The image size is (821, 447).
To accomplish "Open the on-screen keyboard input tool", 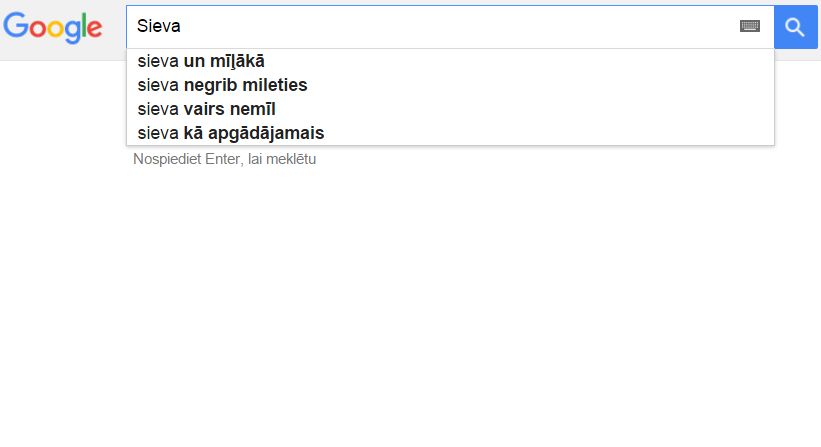I will tap(750, 26).
